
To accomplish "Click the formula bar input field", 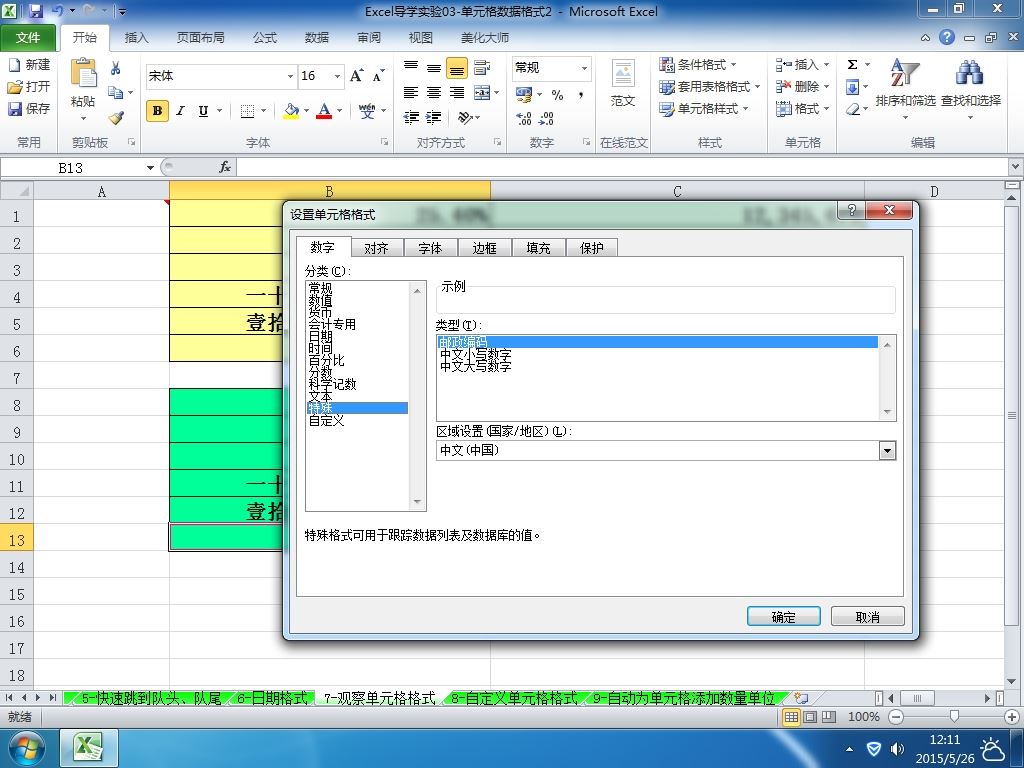I will 622,167.
